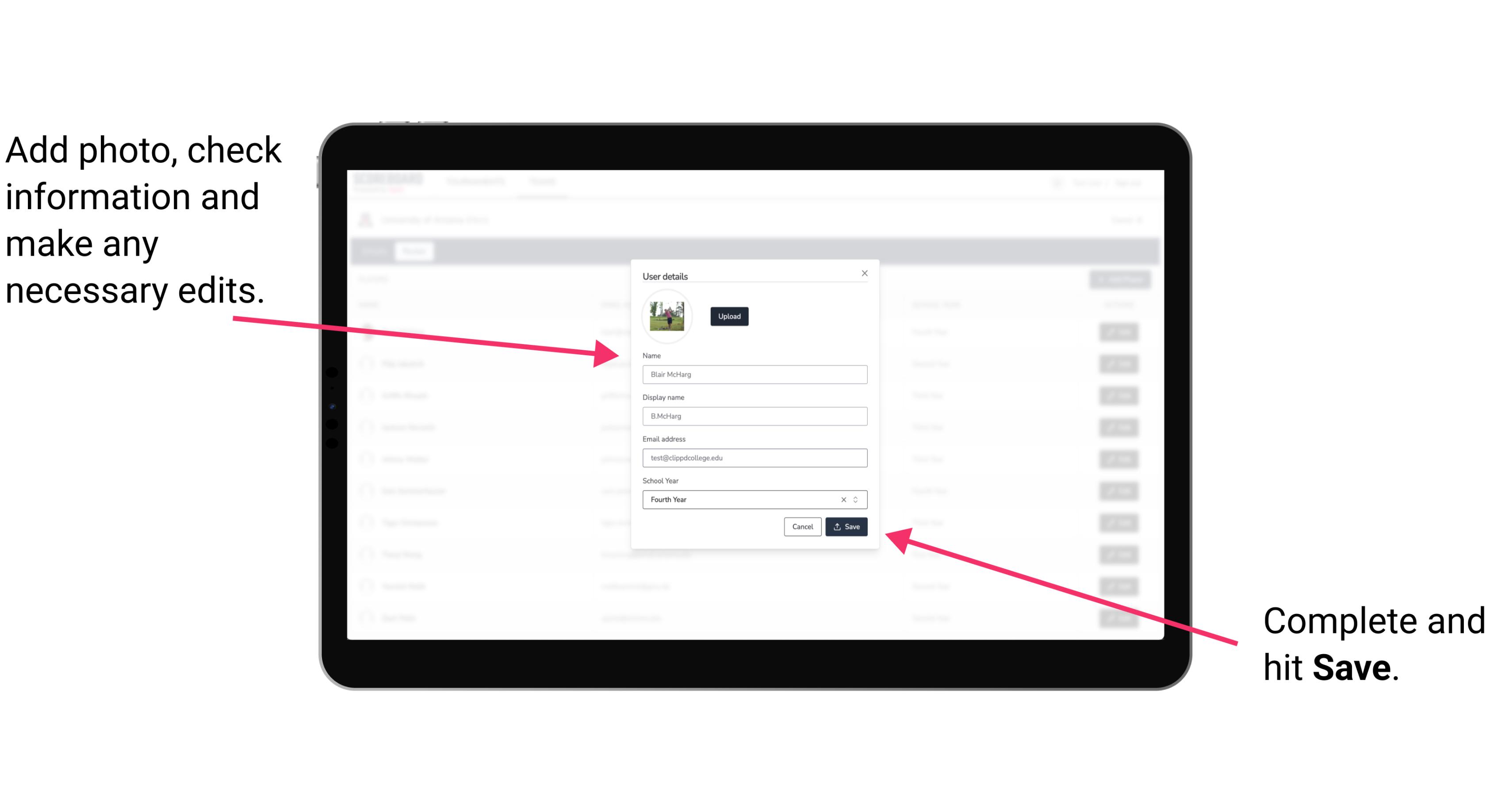Click the Email address input field
The height and width of the screenshot is (812, 1509).
754,457
